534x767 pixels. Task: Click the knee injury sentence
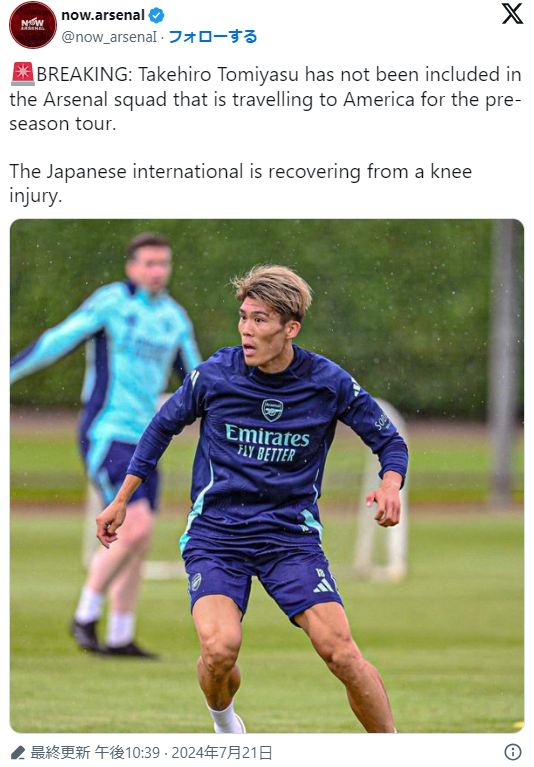point(241,183)
